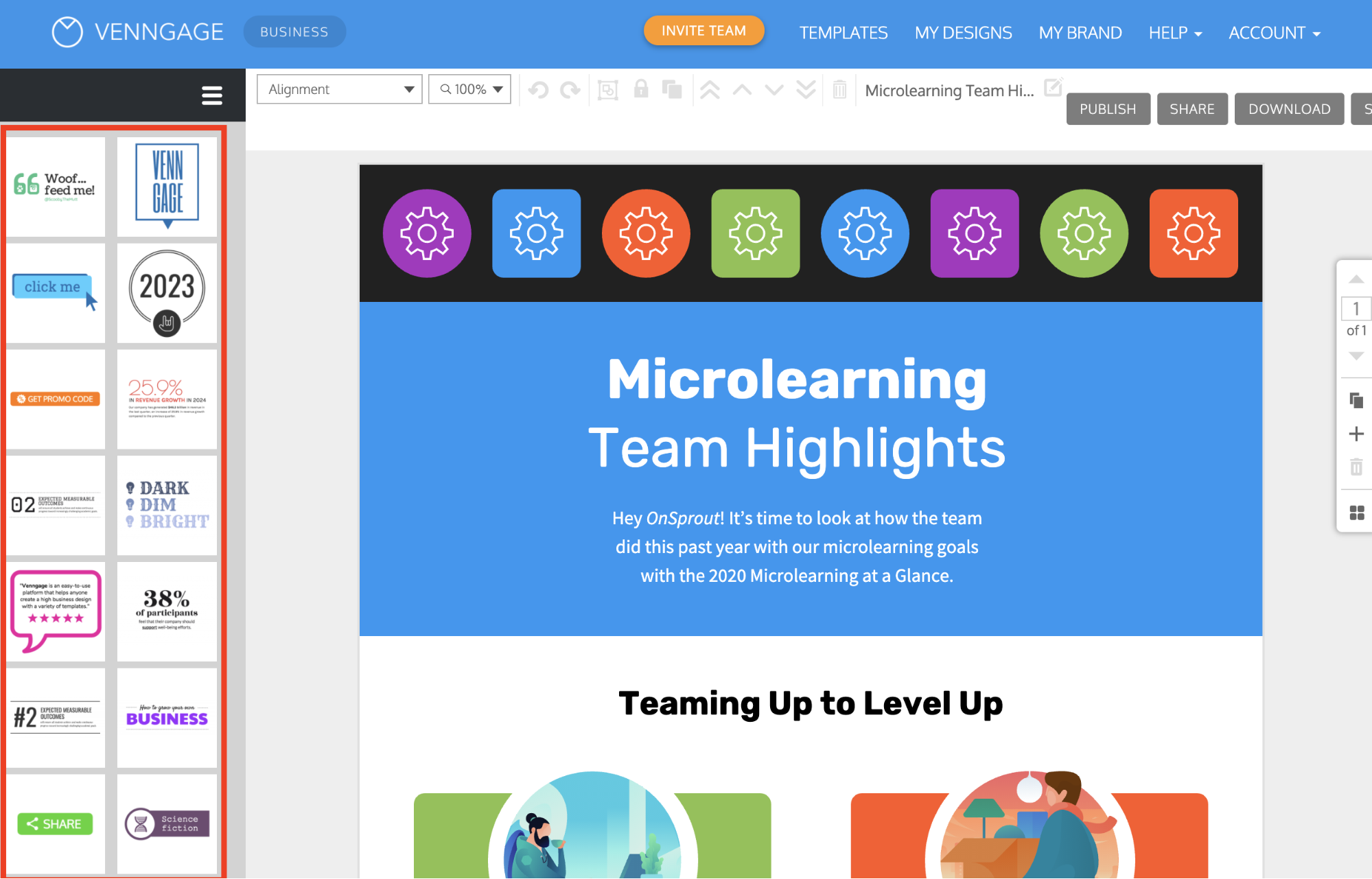Click Send backward single down chevron
The height and width of the screenshot is (879, 1372).
click(774, 90)
